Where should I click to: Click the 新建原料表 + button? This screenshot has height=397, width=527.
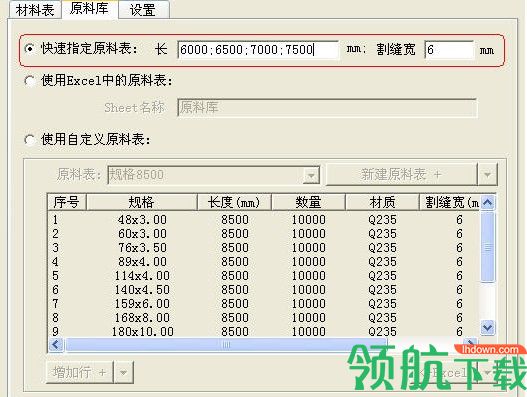click(x=401, y=174)
